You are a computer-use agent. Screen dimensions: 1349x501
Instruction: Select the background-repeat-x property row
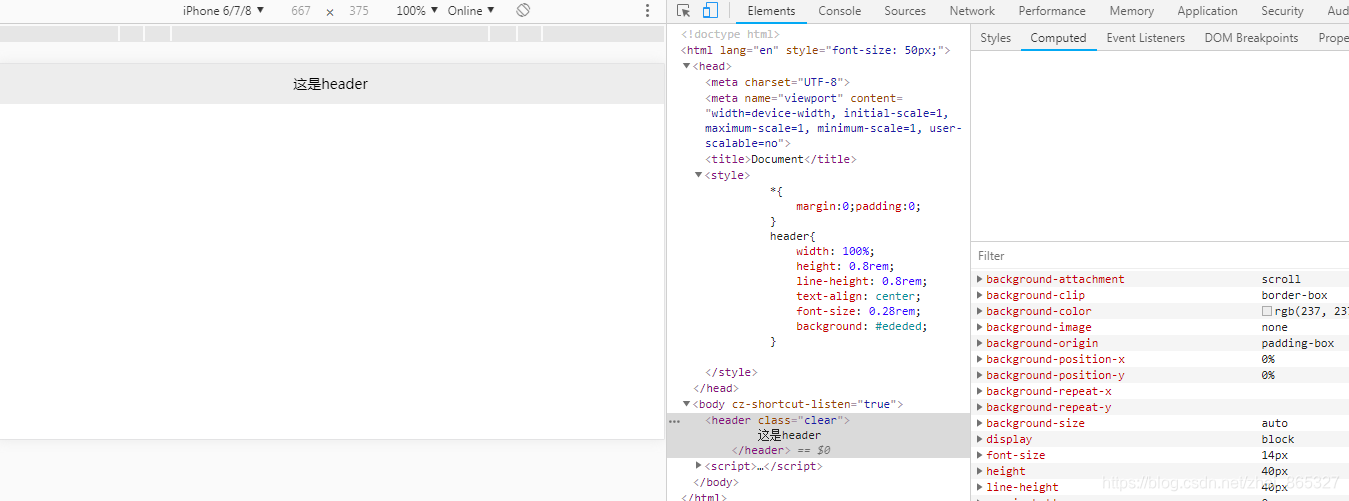tap(1160, 392)
